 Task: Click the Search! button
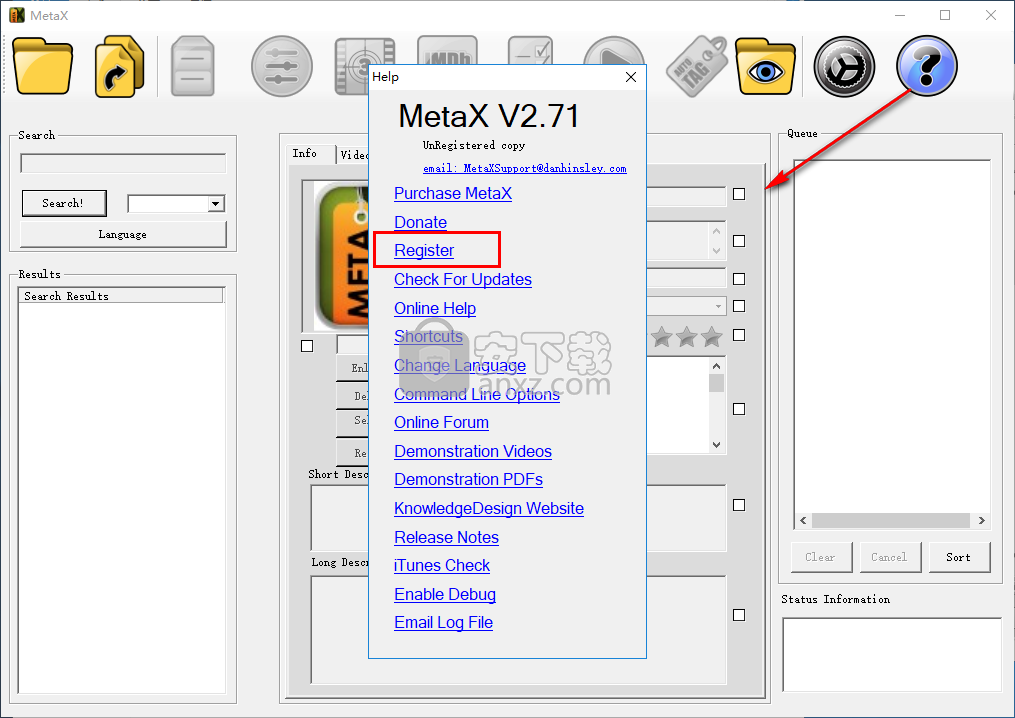tap(63, 203)
